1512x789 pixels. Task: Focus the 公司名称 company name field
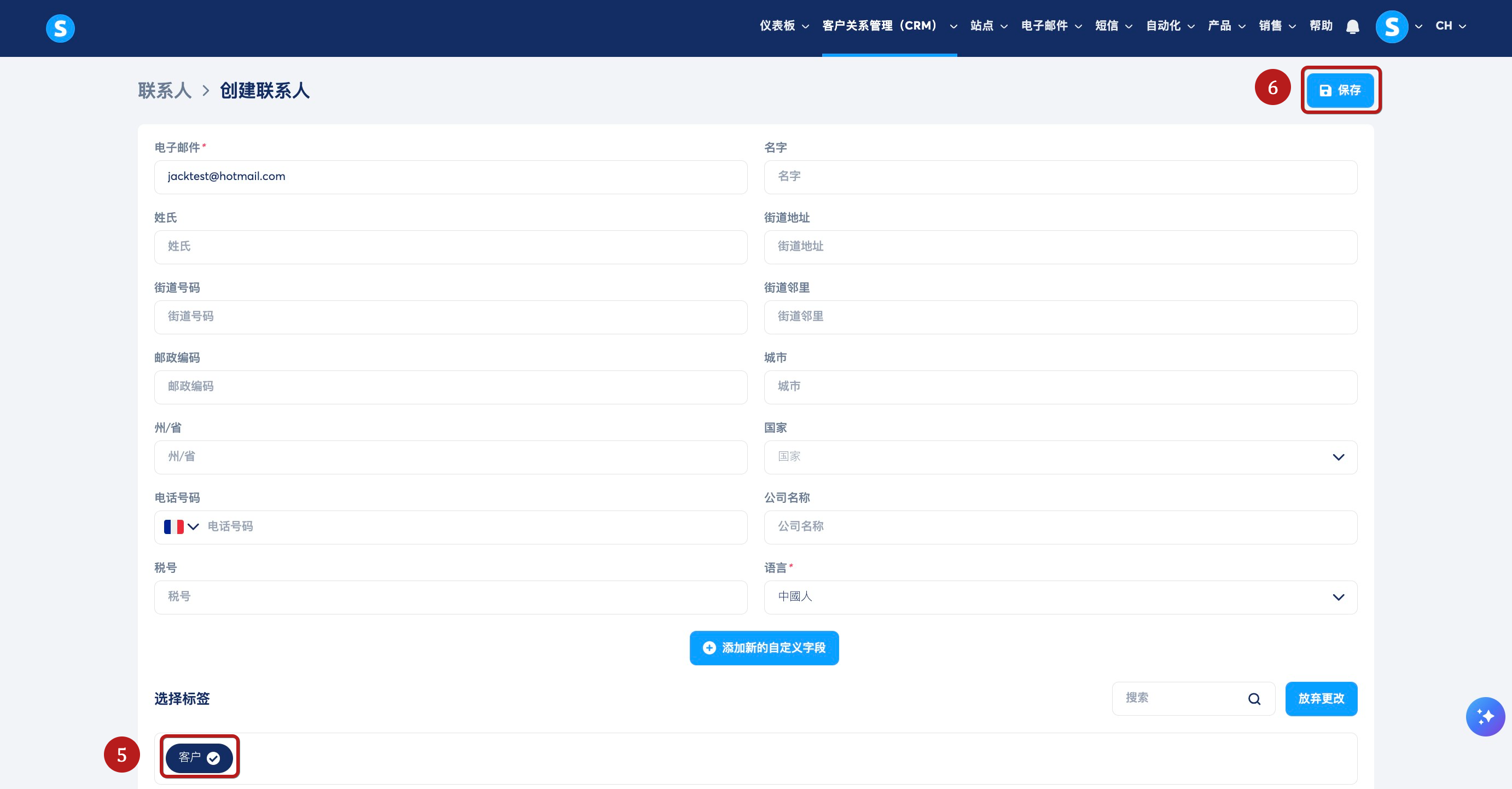point(1060,526)
